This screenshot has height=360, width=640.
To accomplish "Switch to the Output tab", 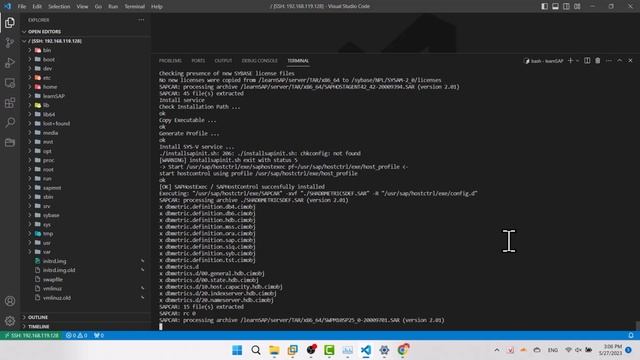I will 223,60.
